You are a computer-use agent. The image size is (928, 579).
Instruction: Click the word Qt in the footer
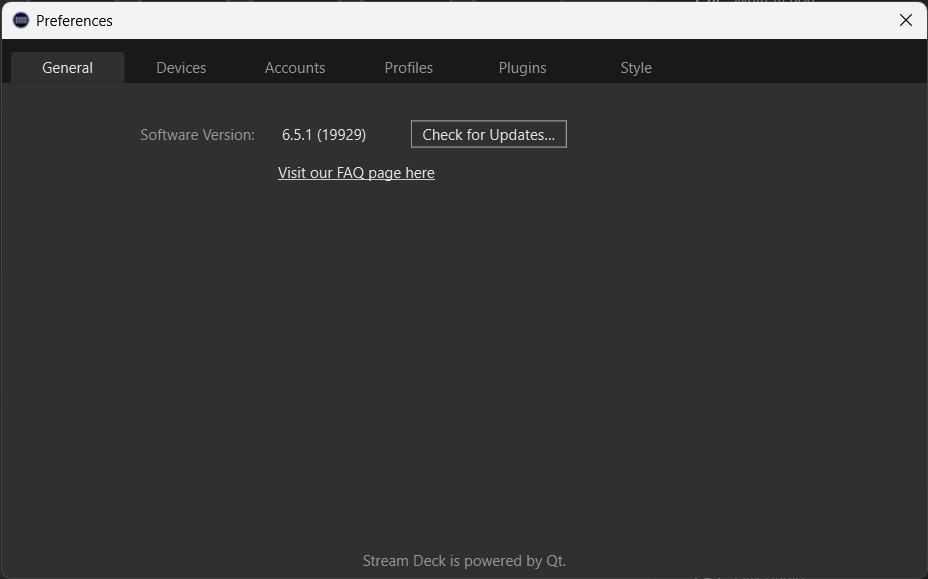point(555,561)
